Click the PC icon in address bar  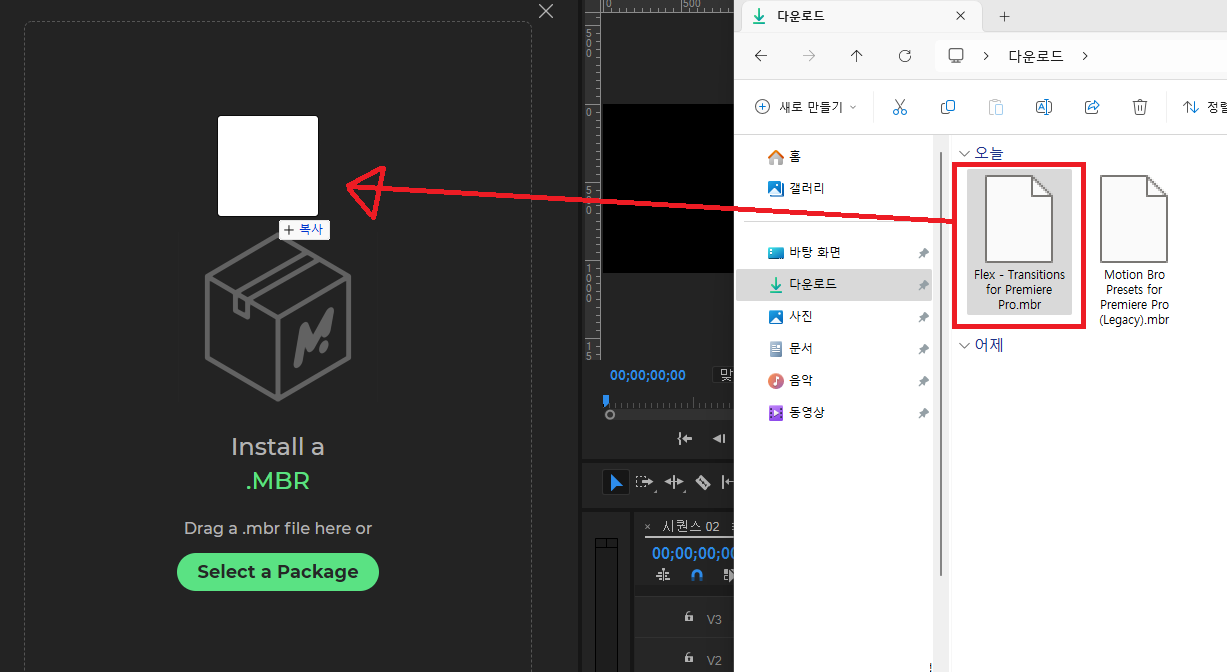coord(956,56)
